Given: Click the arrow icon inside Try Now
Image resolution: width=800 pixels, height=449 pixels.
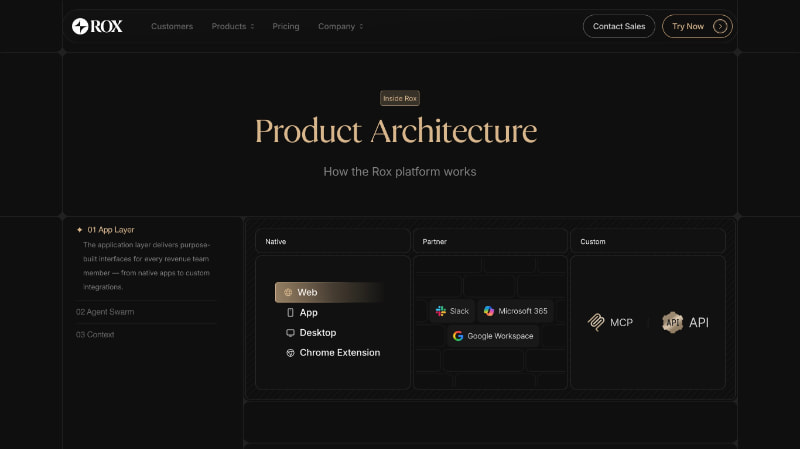Looking at the screenshot, I should point(720,26).
